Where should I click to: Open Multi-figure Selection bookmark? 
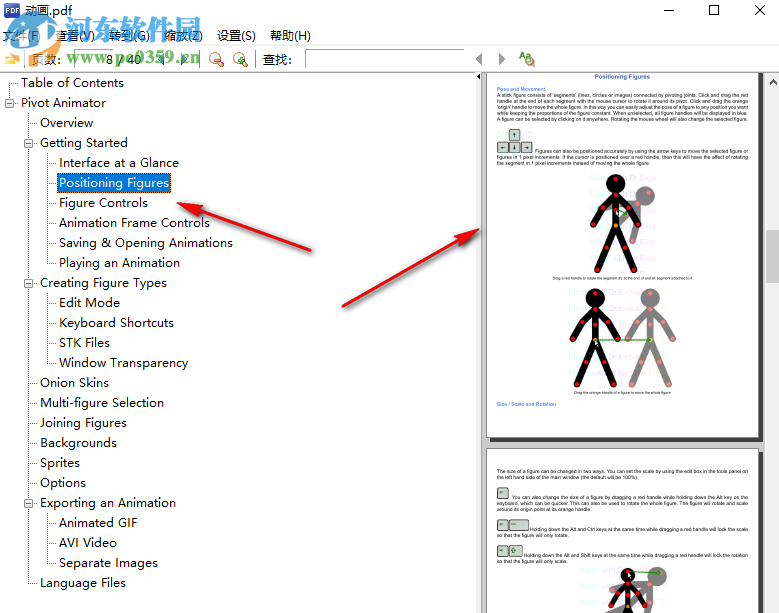(102, 403)
